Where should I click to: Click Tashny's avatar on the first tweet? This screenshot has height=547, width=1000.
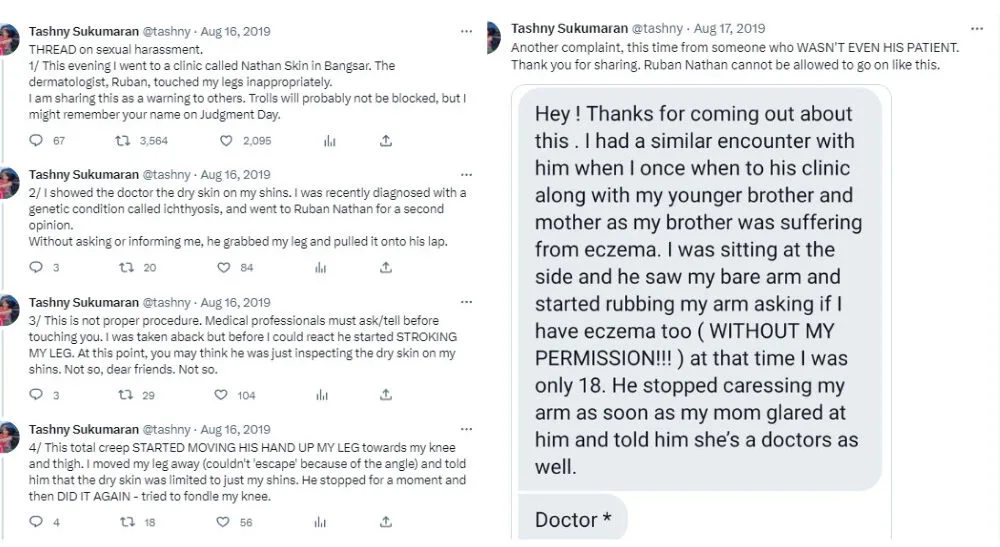tap(11, 42)
